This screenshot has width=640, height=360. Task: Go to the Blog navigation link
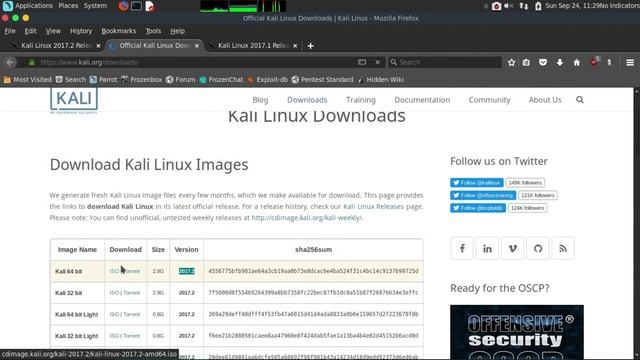(x=260, y=100)
